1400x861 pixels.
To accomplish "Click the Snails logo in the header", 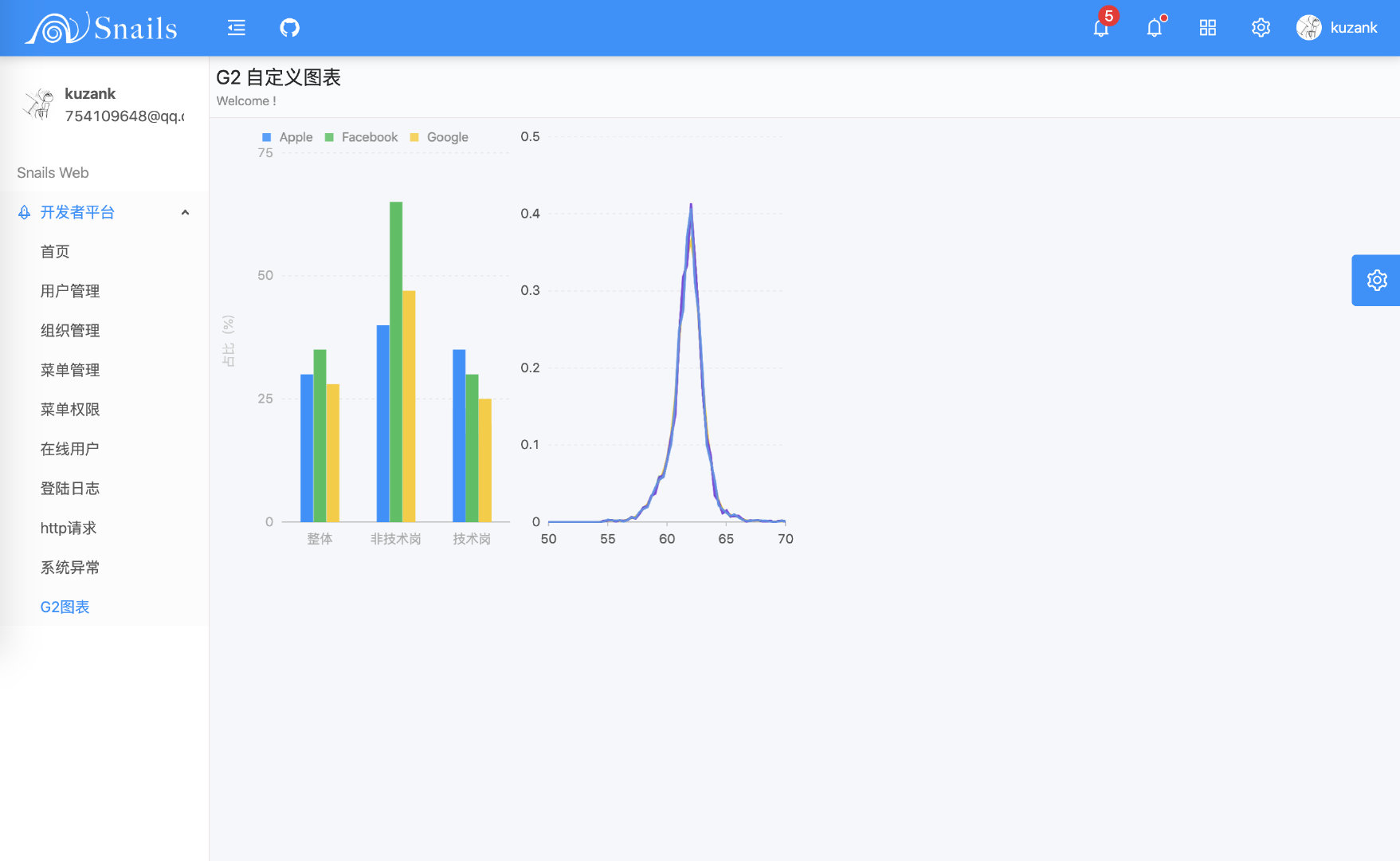I will click(101, 28).
